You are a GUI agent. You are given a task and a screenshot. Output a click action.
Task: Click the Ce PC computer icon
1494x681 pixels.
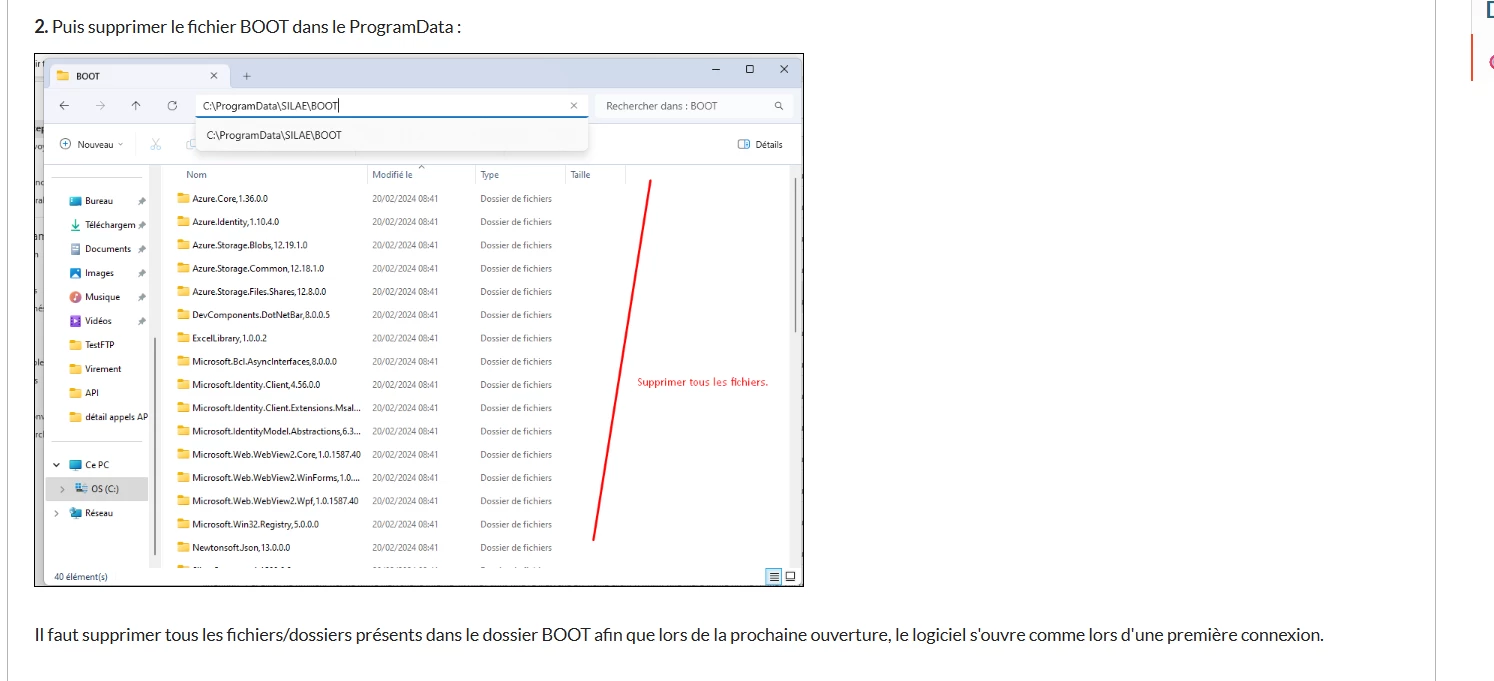pos(75,465)
